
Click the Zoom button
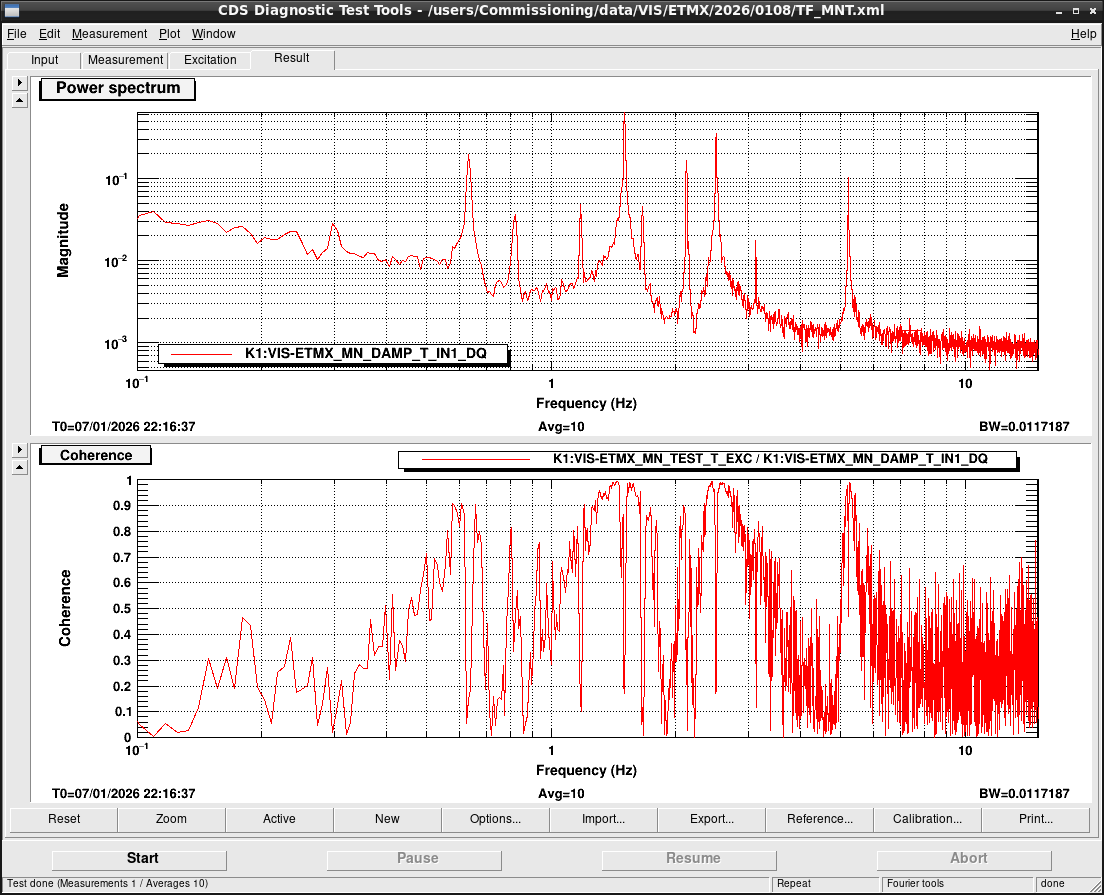[171, 819]
